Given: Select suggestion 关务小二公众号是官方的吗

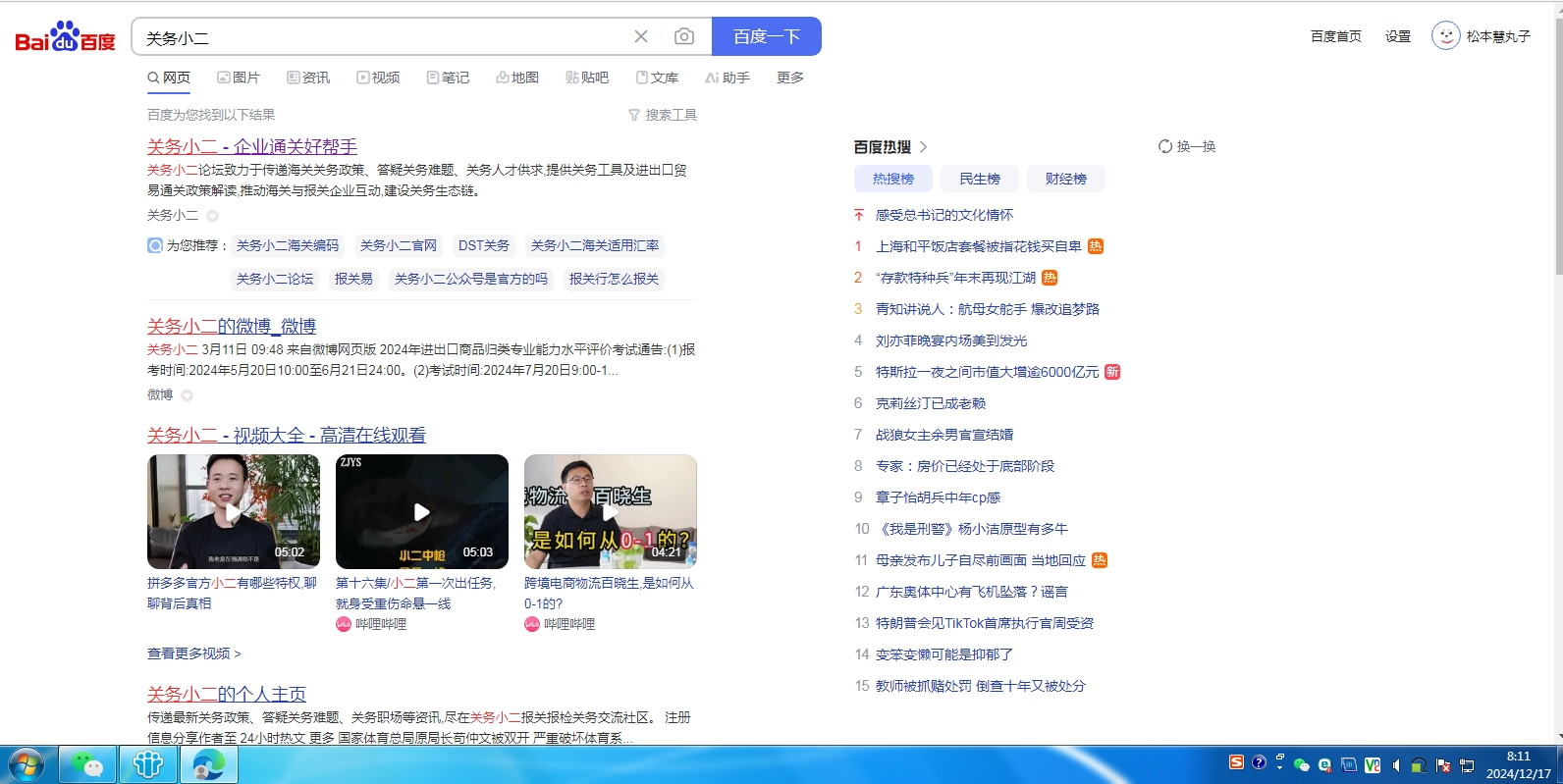Looking at the screenshot, I should [x=471, y=279].
